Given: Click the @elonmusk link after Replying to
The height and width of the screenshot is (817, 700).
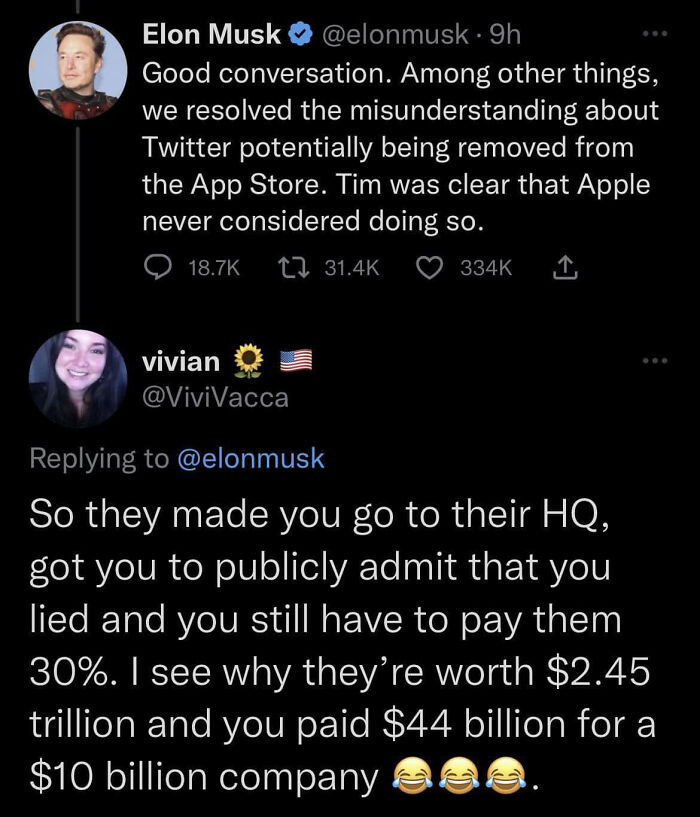Looking at the screenshot, I should pyautogui.click(x=251, y=459).
